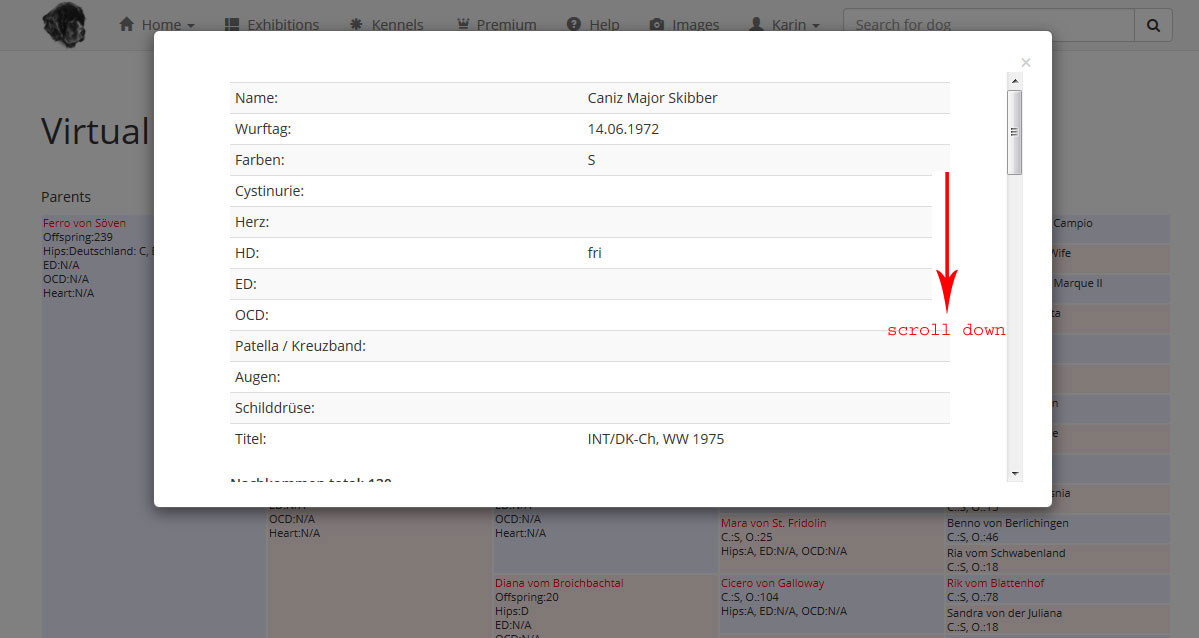The height and width of the screenshot is (638, 1199).
Task: Close the dog details popup
Action: point(1025,63)
